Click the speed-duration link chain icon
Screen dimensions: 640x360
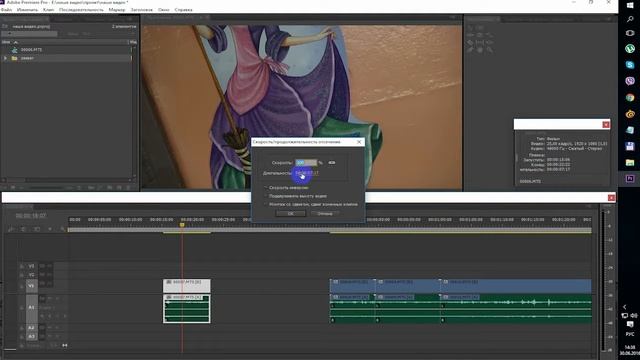click(x=331, y=162)
